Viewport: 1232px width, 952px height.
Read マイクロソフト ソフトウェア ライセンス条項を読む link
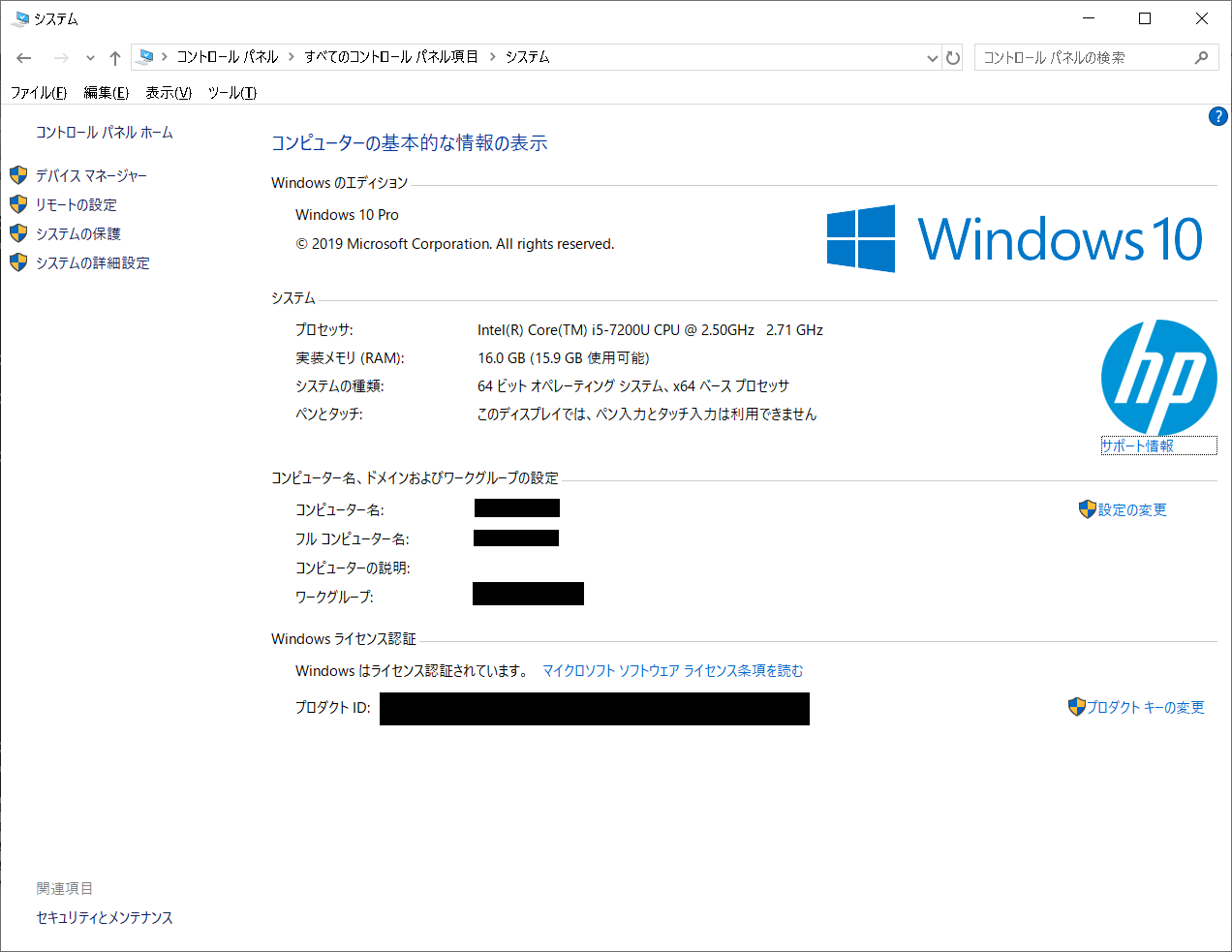point(673,671)
